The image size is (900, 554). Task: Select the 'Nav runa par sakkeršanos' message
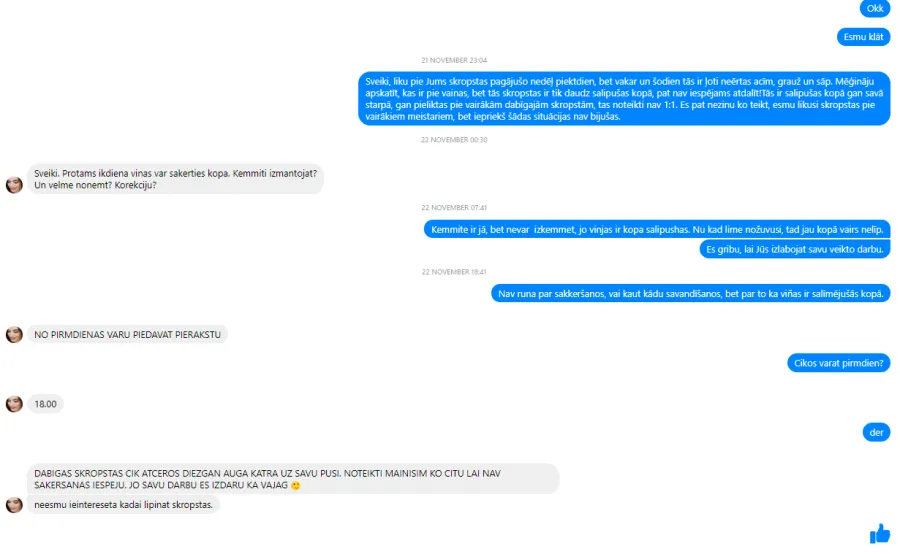690,294
